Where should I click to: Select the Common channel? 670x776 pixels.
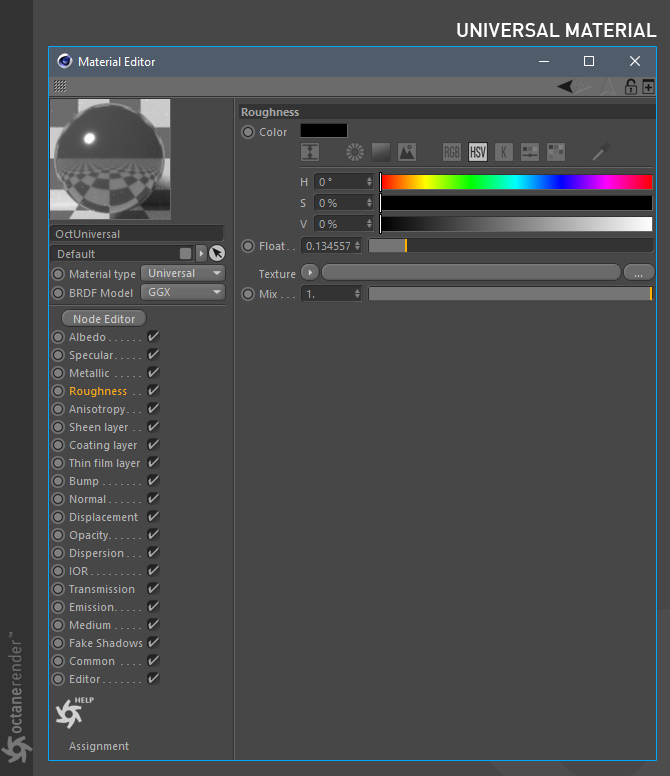(92, 661)
